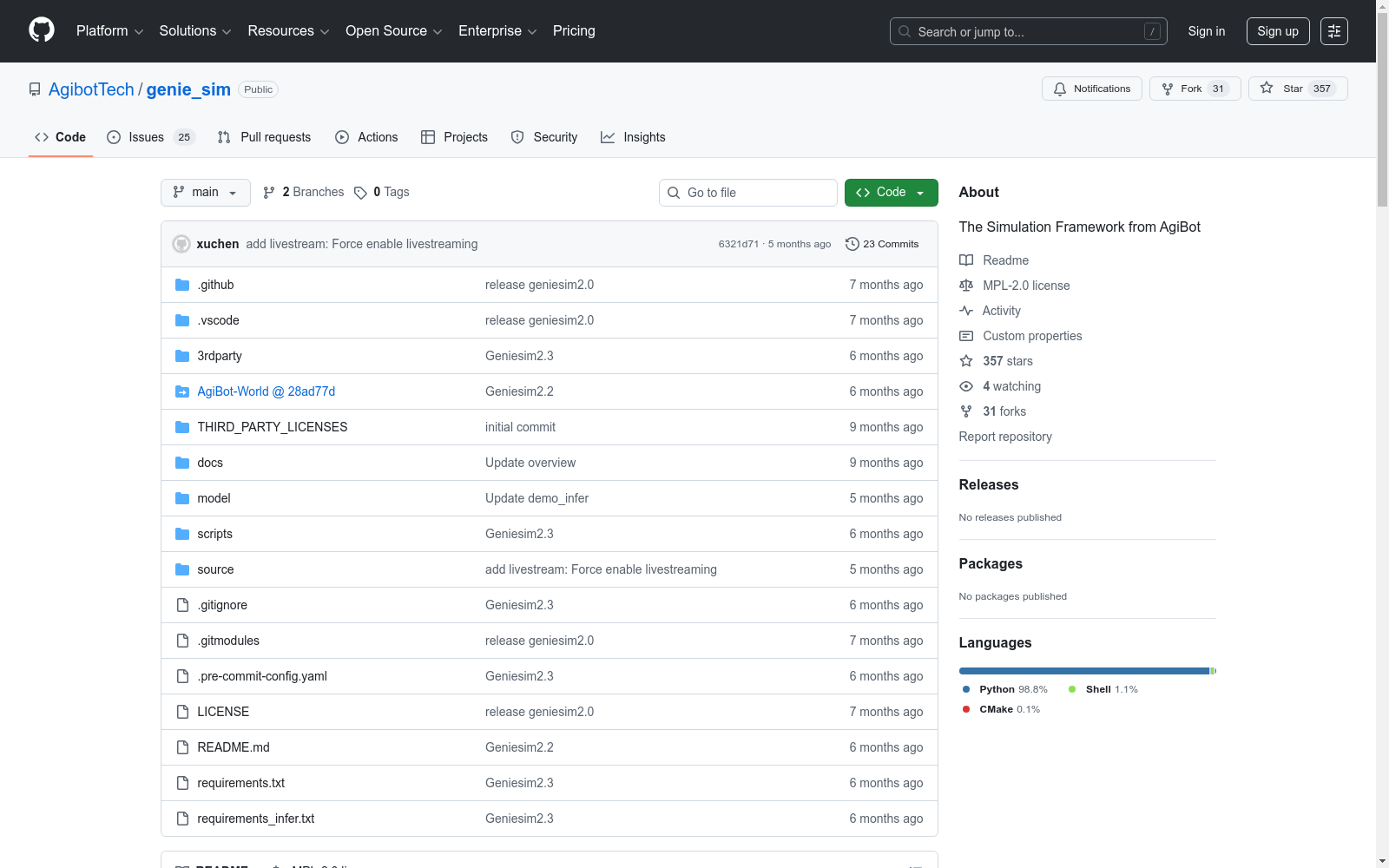
Task: Click the CMake red language dot
Action: point(966,709)
